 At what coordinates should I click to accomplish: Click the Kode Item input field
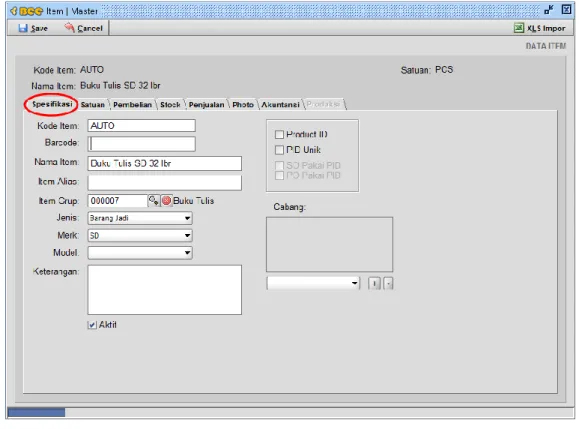click(141, 126)
